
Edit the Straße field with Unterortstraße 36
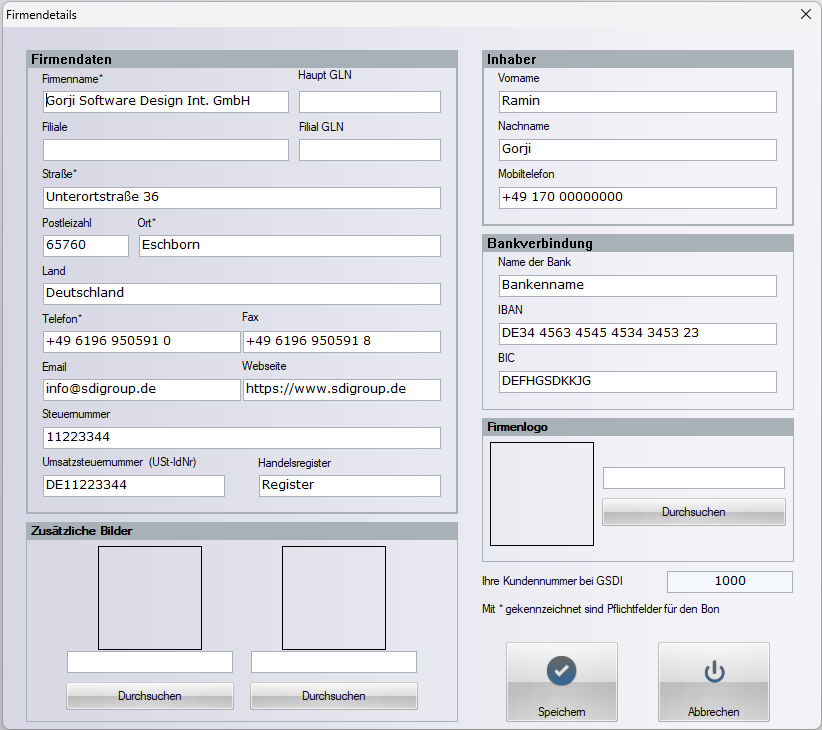click(x=242, y=198)
